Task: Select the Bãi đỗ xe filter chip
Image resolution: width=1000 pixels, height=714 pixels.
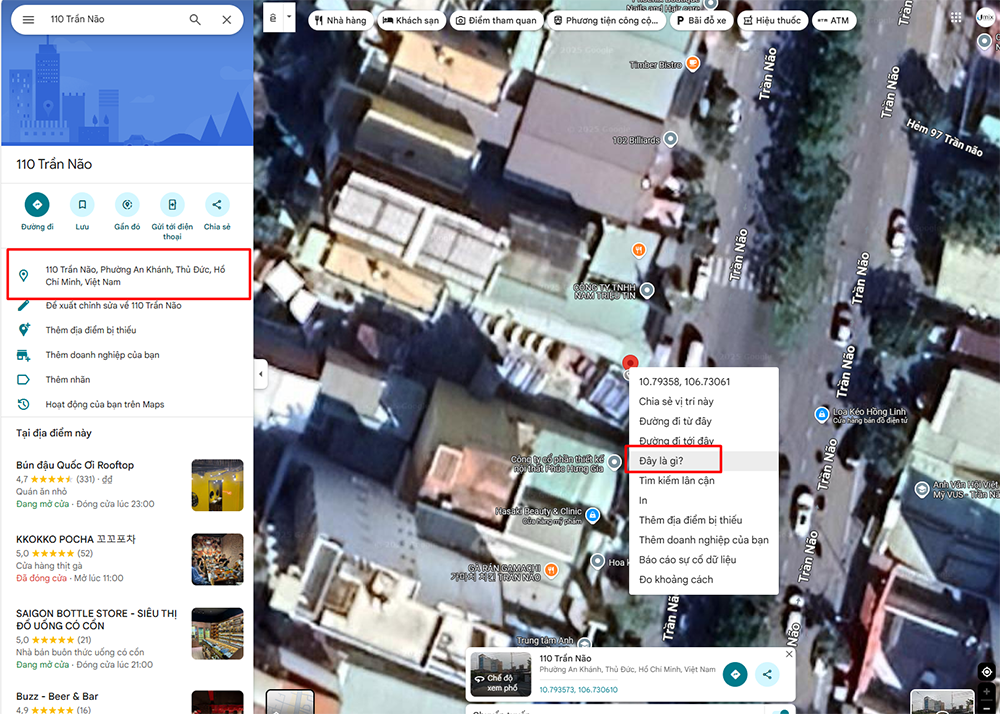Action: tap(702, 20)
